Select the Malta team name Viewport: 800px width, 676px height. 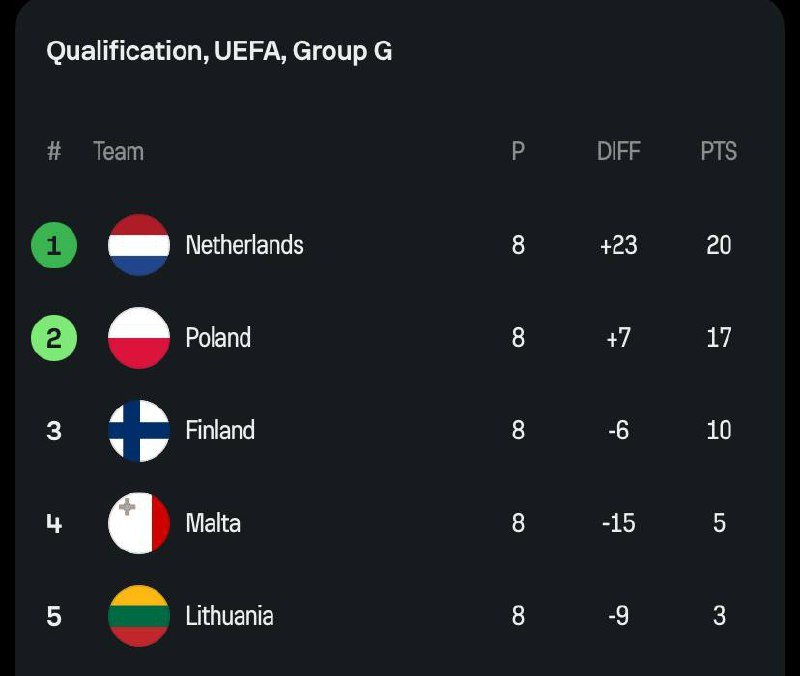213,523
